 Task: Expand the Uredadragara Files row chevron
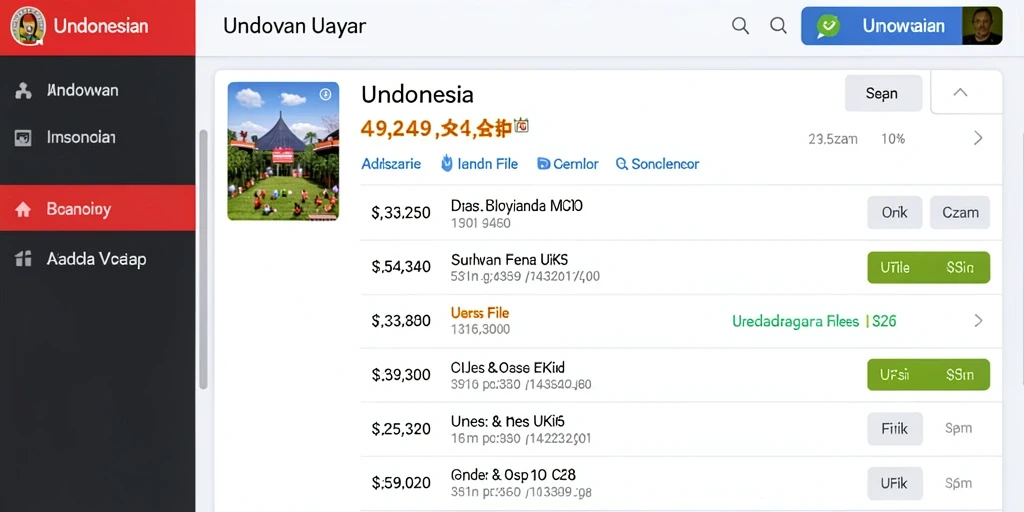pos(978,321)
